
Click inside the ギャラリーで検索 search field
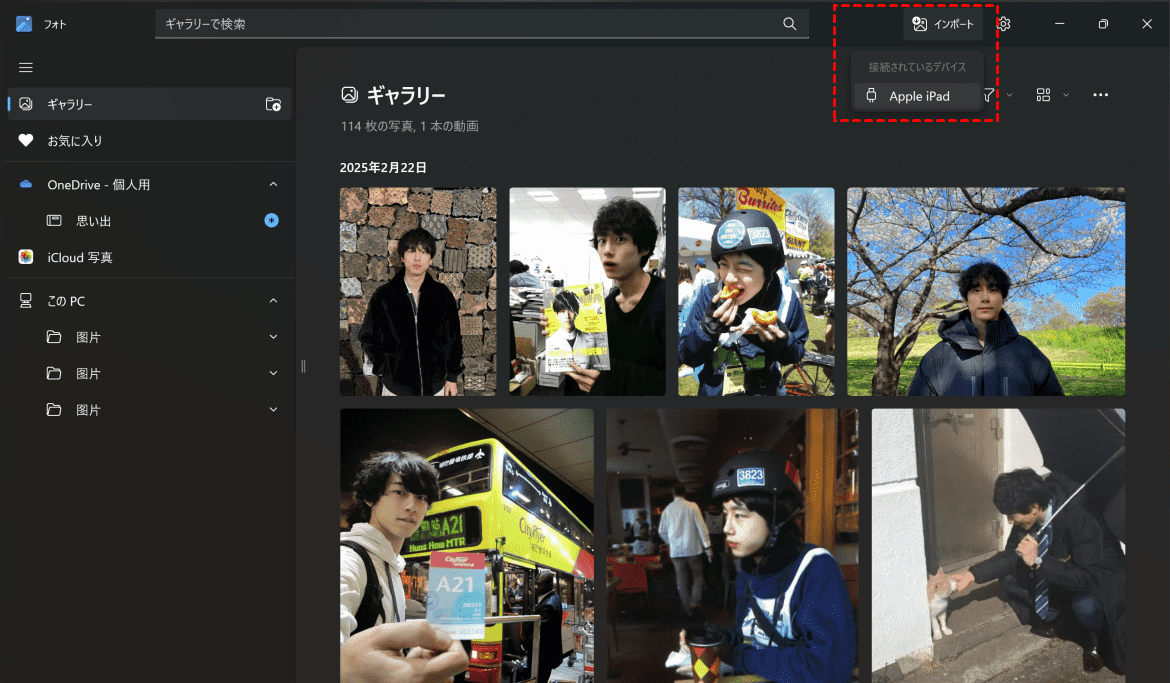pyautogui.click(x=450, y=23)
